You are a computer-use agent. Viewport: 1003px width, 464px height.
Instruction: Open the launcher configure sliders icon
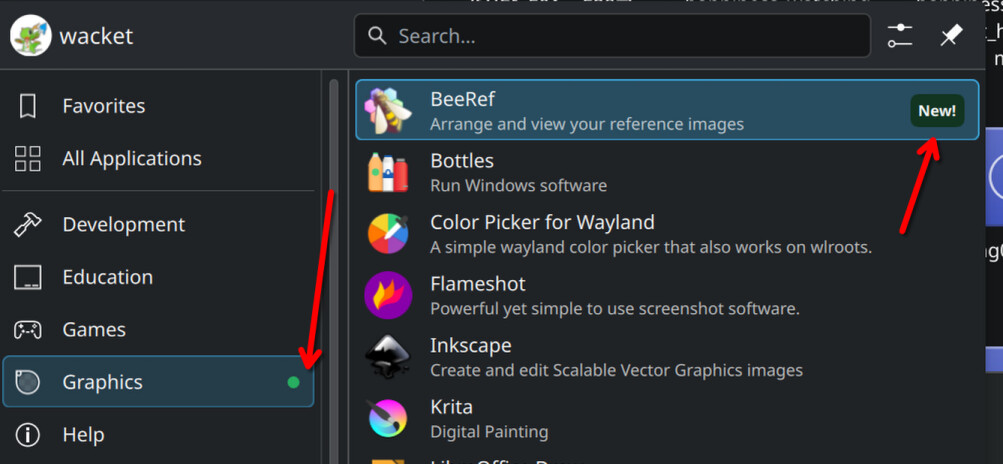coord(900,36)
